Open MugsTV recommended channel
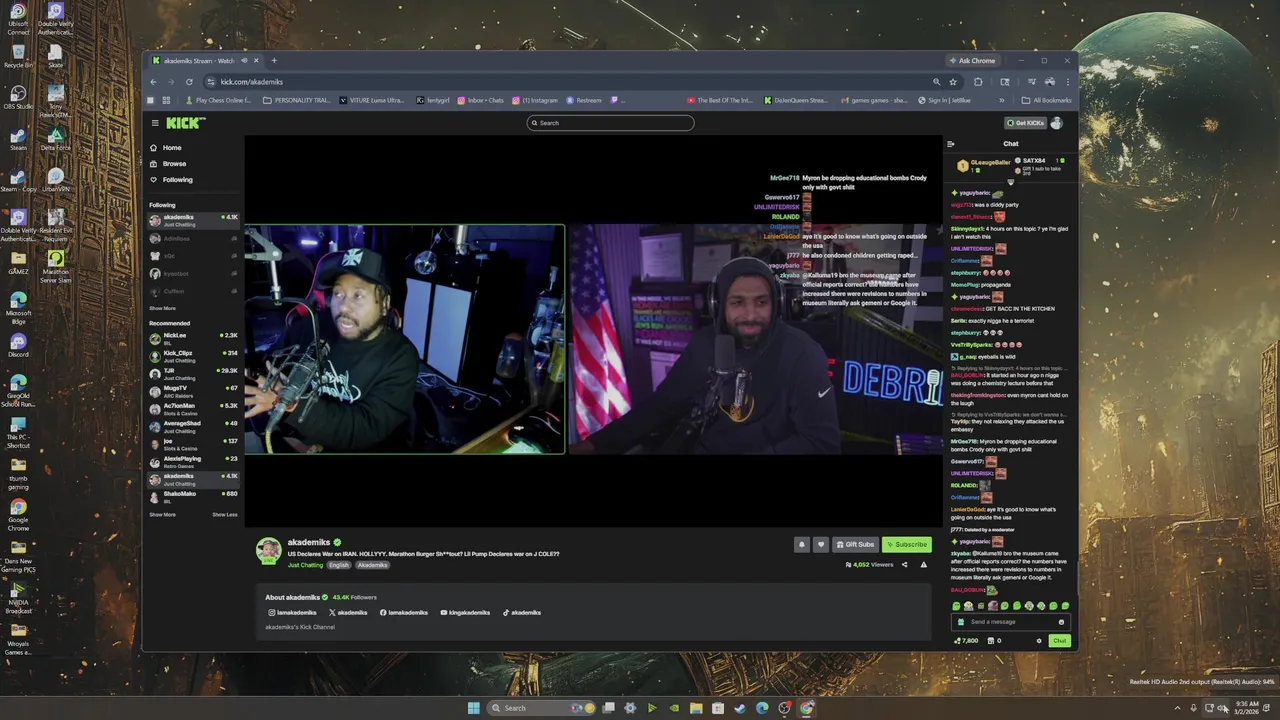The width and height of the screenshot is (1280, 720). click(193, 391)
